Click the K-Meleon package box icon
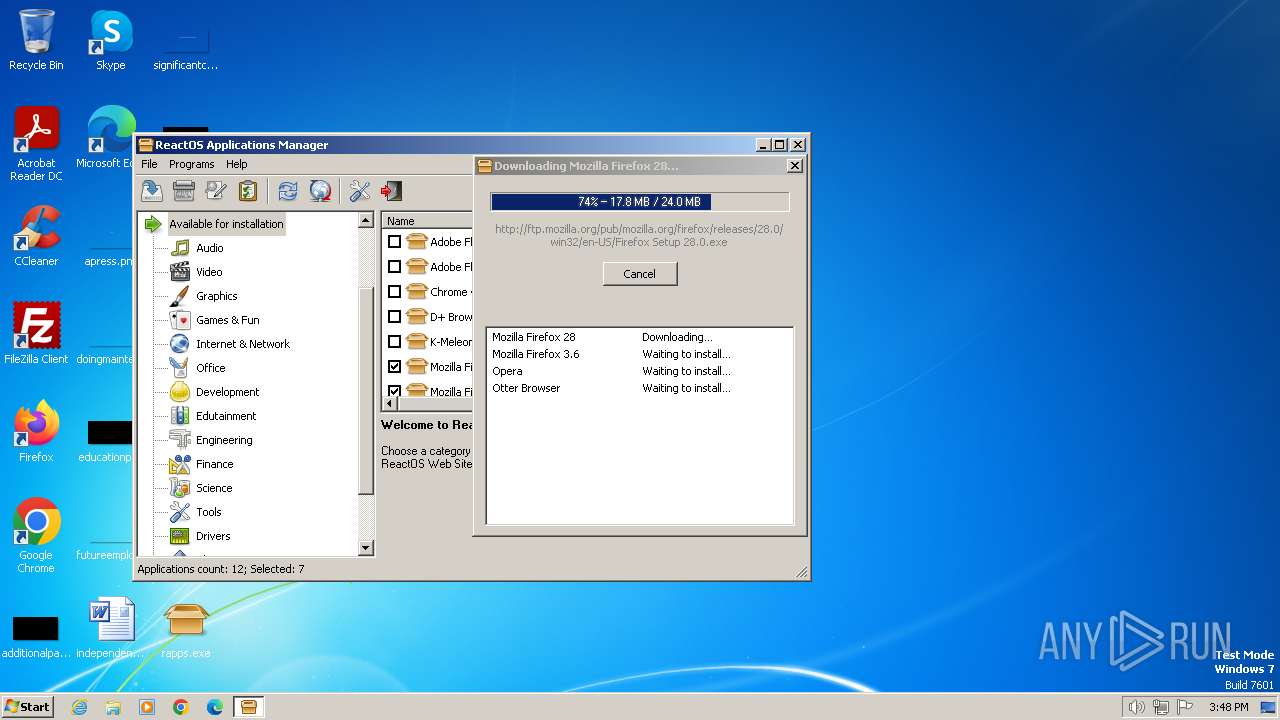The height and width of the screenshot is (720, 1280). click(417, 342)
